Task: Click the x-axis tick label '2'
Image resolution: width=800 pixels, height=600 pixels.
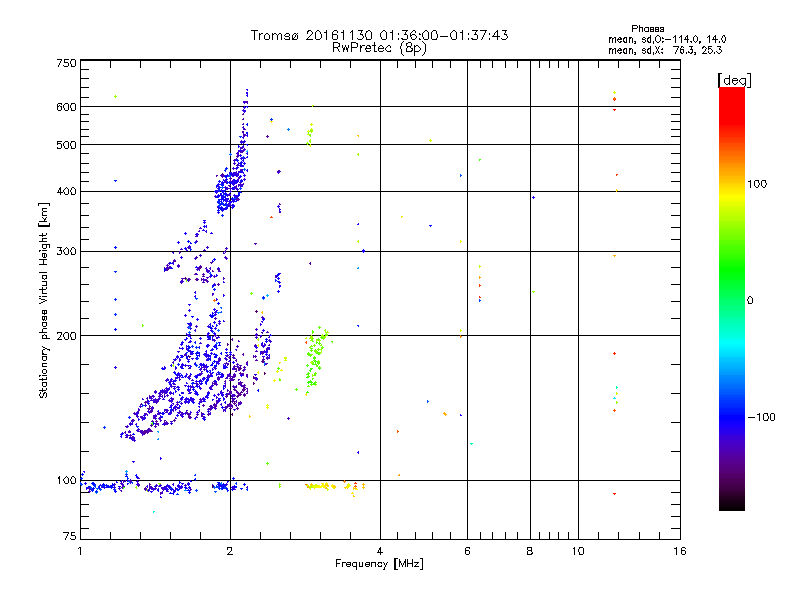Action: point(230,551)
